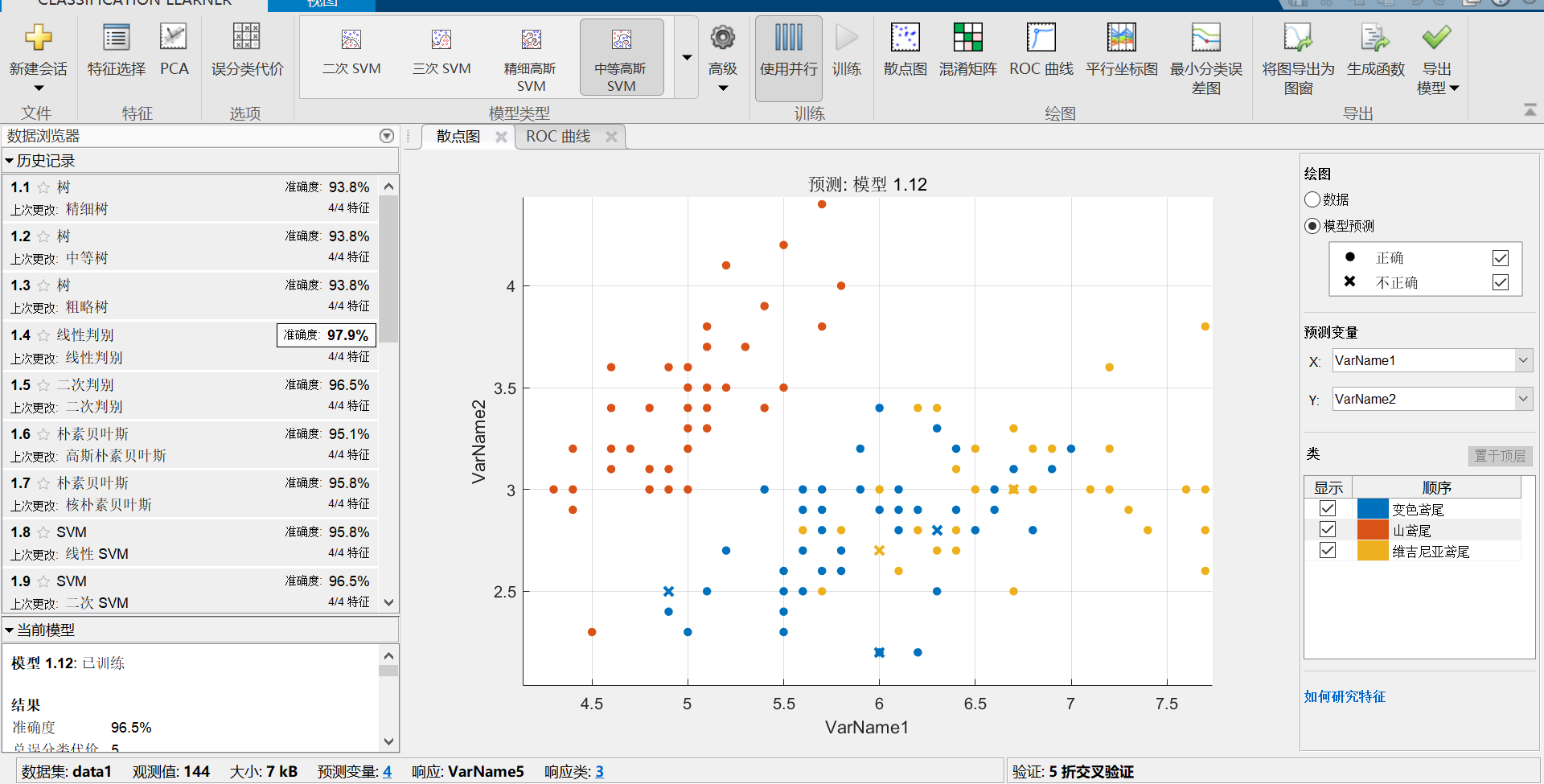This screenshot has height=784, width=1544.
Task: Click the 置于顶层 button
Action: 1500,456
